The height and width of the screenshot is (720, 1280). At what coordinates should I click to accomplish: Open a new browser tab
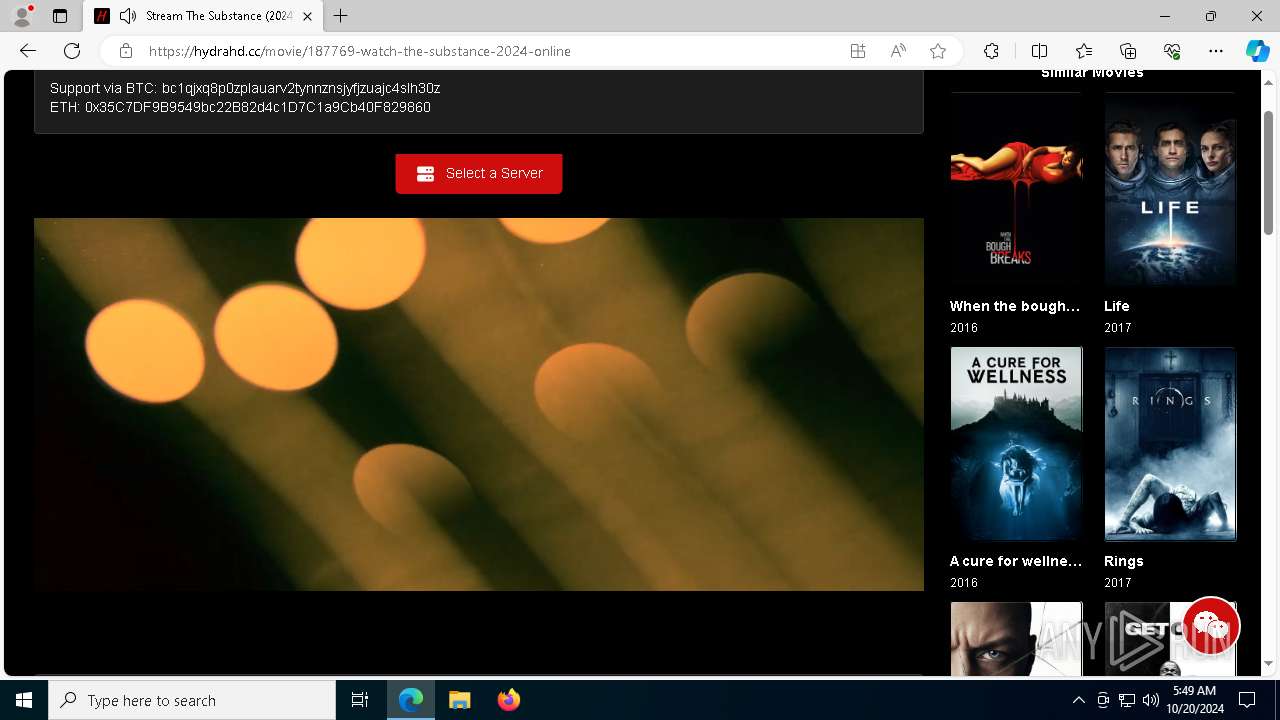tap(340, 16)
